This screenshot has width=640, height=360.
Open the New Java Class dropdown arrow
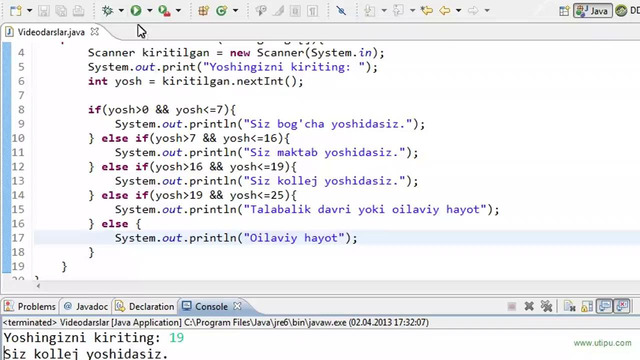click(x=236, y=11)
